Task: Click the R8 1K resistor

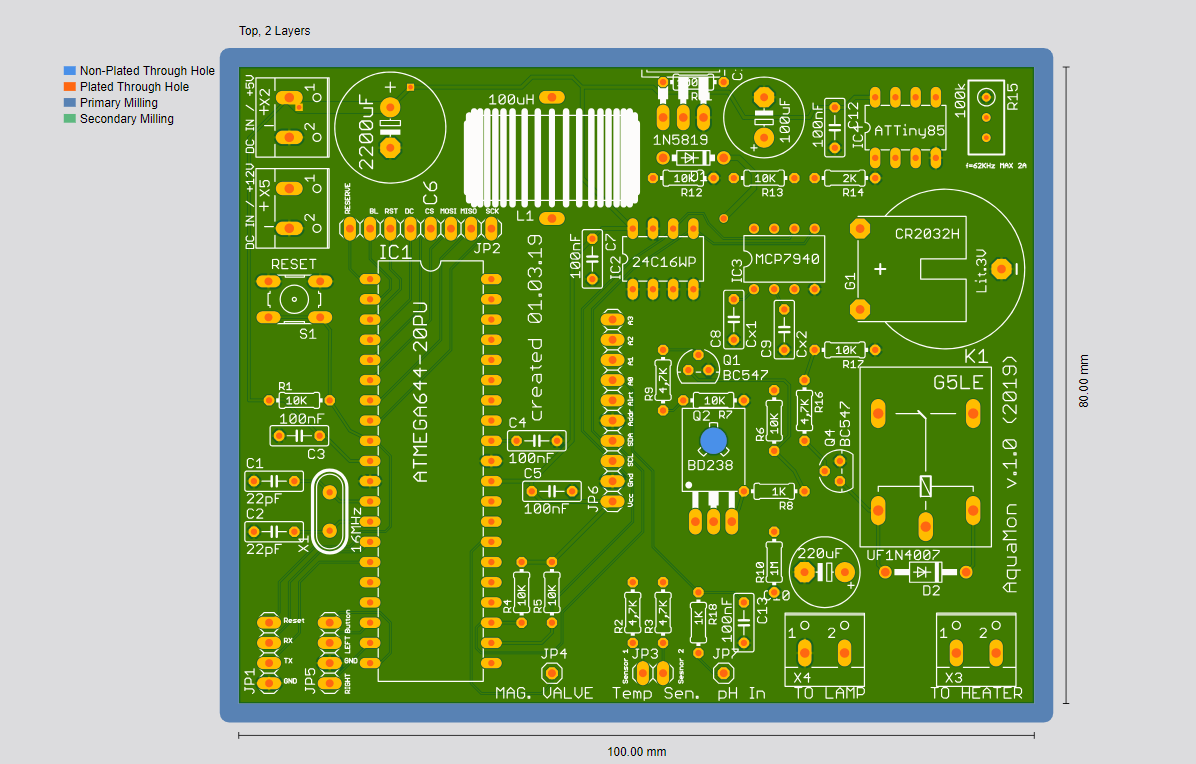Action: (774, 492)
